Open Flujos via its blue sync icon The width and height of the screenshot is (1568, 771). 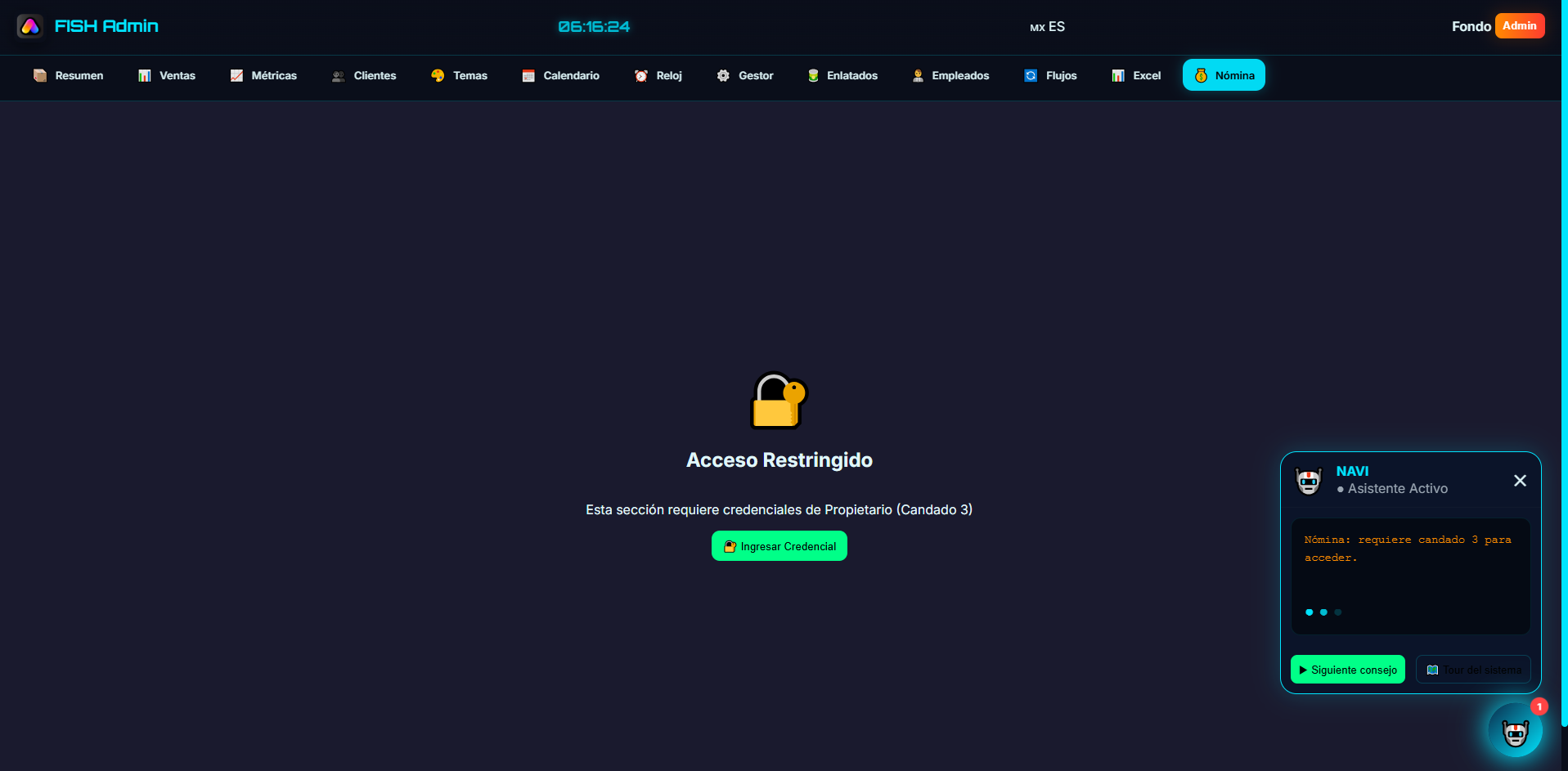coord(1031,76)
